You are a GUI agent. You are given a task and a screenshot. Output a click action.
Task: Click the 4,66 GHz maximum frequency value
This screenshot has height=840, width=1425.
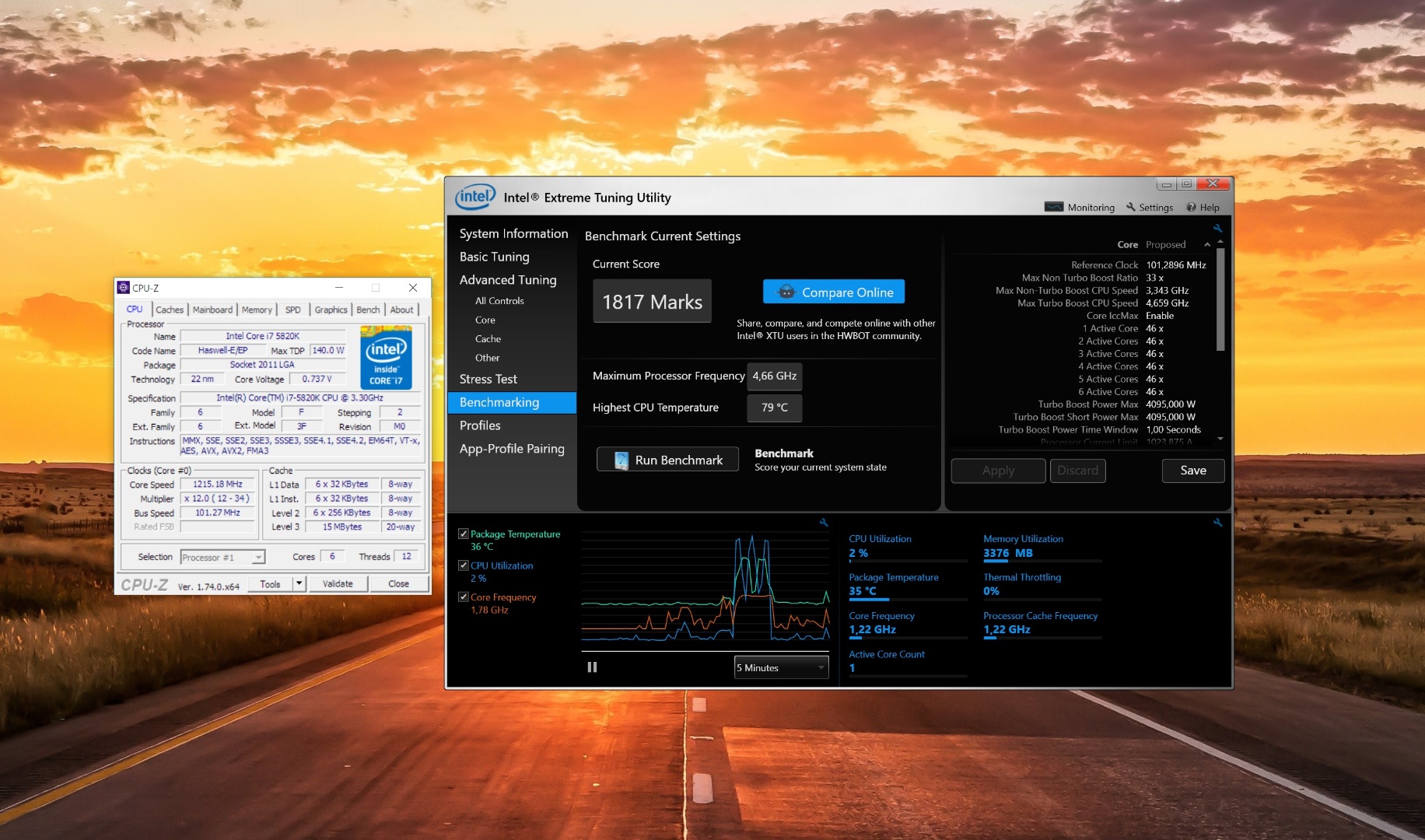click(774, 376)
